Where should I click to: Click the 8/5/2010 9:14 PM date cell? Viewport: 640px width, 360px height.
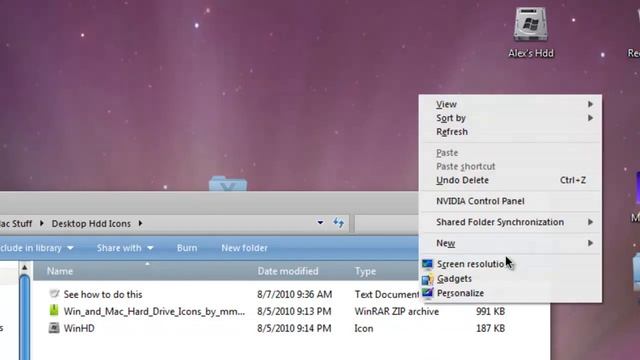click(294, 328)
